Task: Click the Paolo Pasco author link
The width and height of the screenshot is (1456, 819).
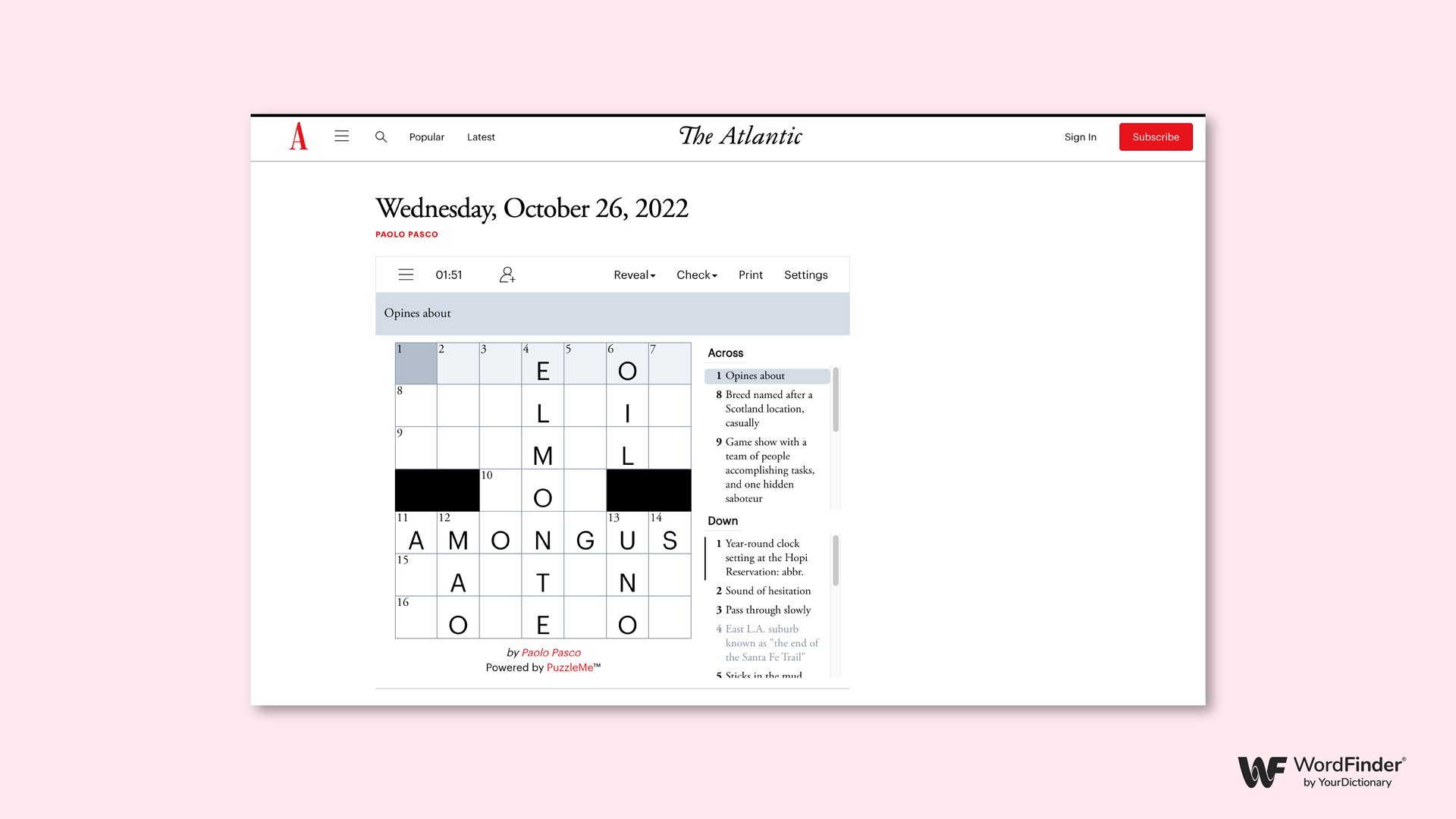Action: click(x=407, y=234)
